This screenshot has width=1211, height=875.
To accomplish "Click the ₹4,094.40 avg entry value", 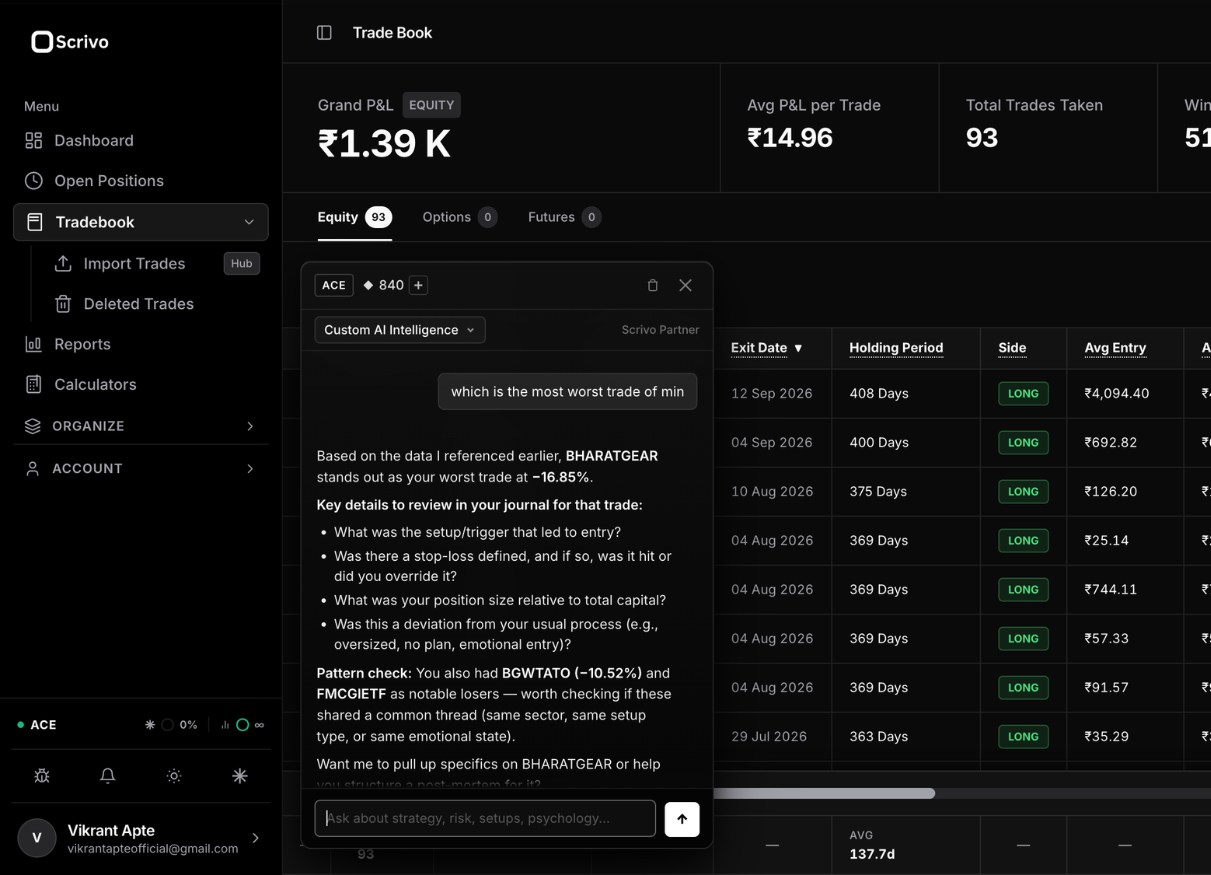I will 1117,394.
